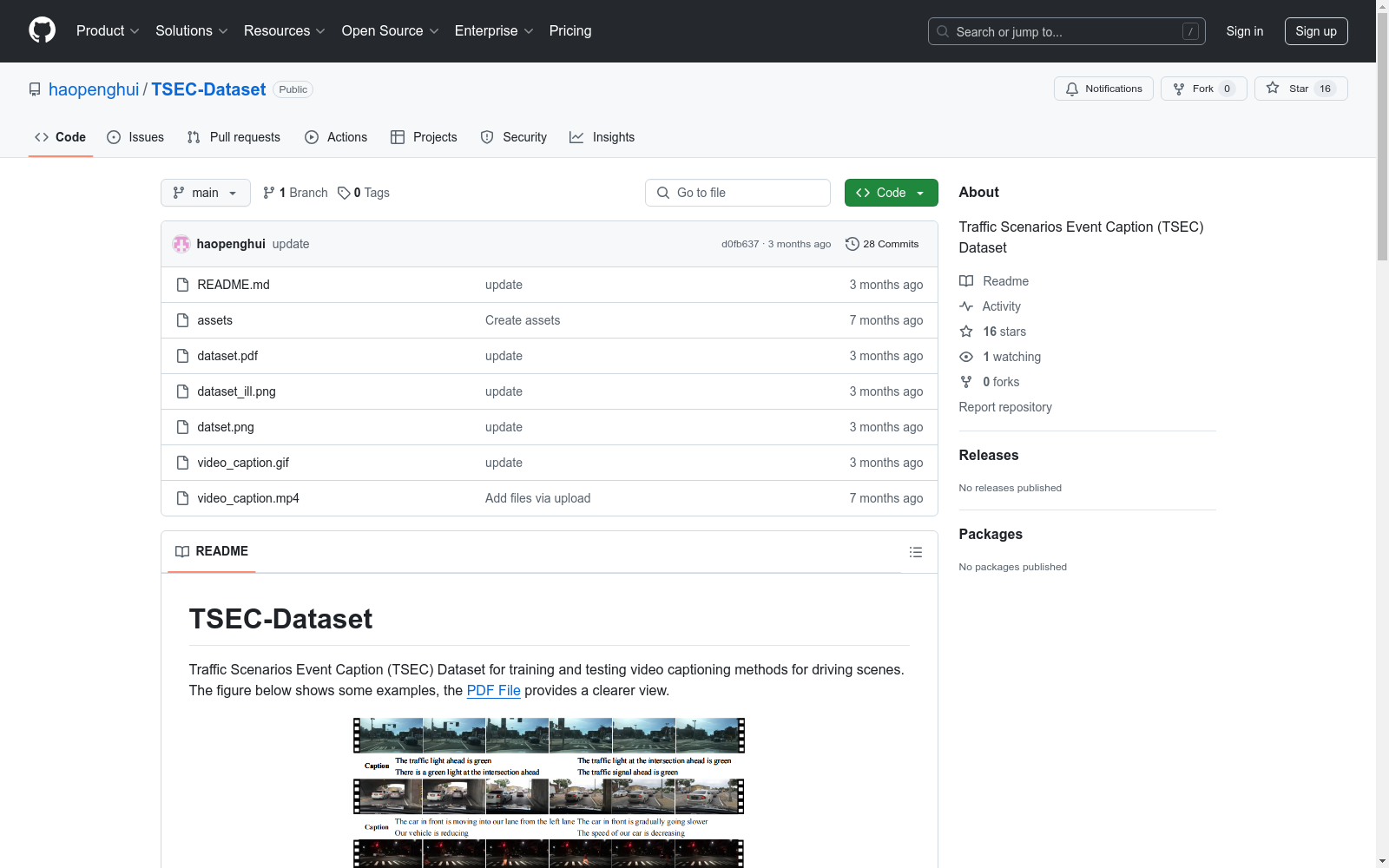Focus the Search or jump to field

[x=1067, y=31]
